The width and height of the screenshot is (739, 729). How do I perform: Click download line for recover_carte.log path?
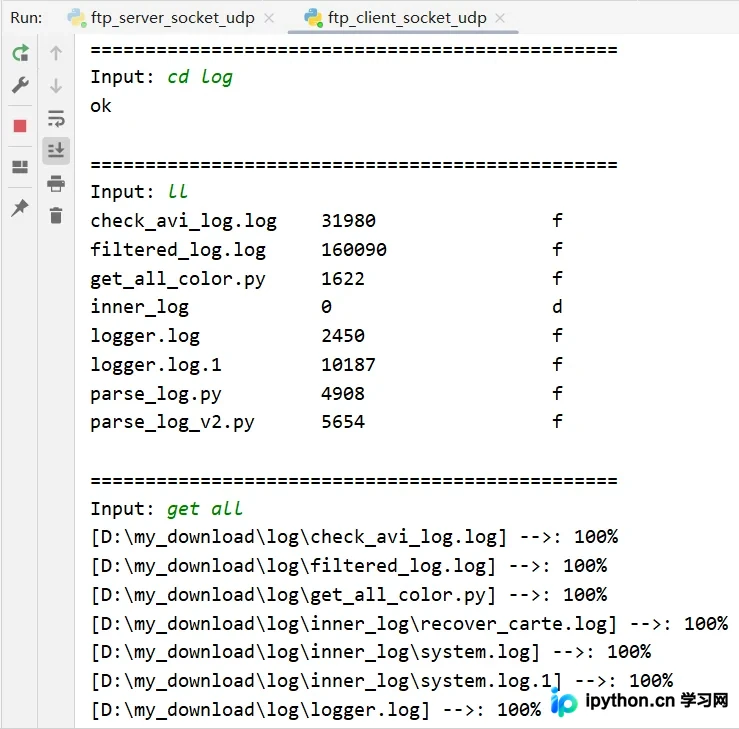pyautogui.click(x=409, y=624)
